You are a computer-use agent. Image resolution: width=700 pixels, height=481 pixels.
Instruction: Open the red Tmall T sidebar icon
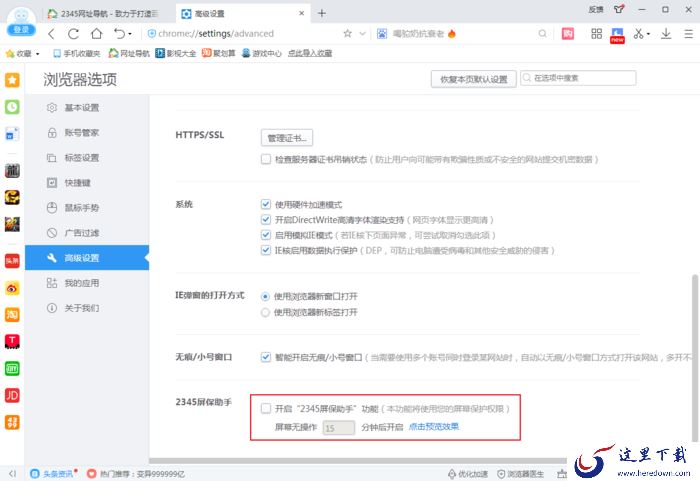(x=12, y=342)
